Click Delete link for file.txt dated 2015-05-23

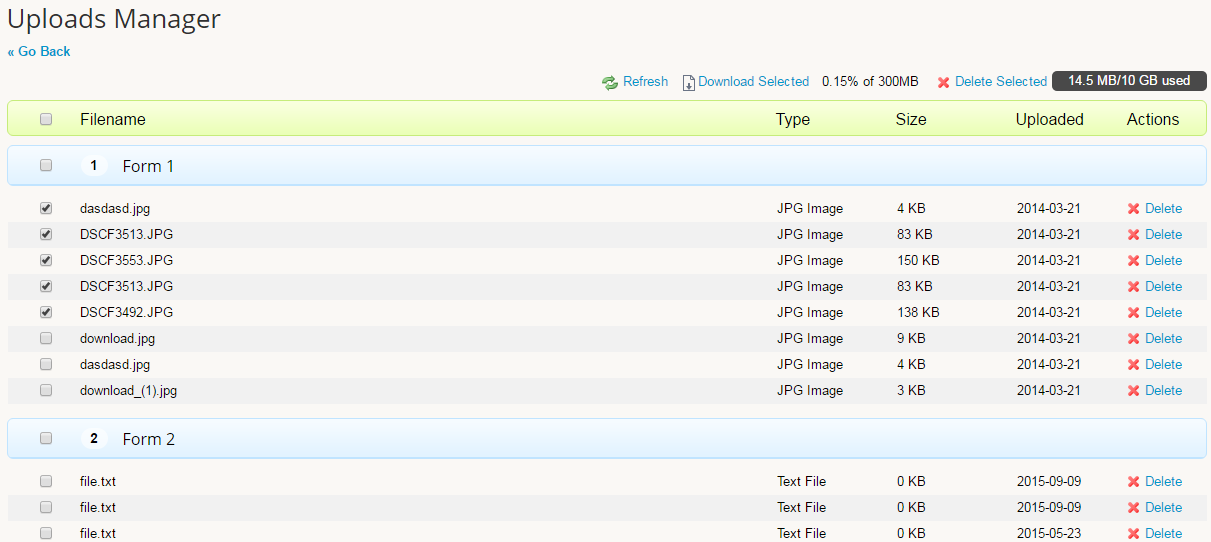(x=1163, y=534)
